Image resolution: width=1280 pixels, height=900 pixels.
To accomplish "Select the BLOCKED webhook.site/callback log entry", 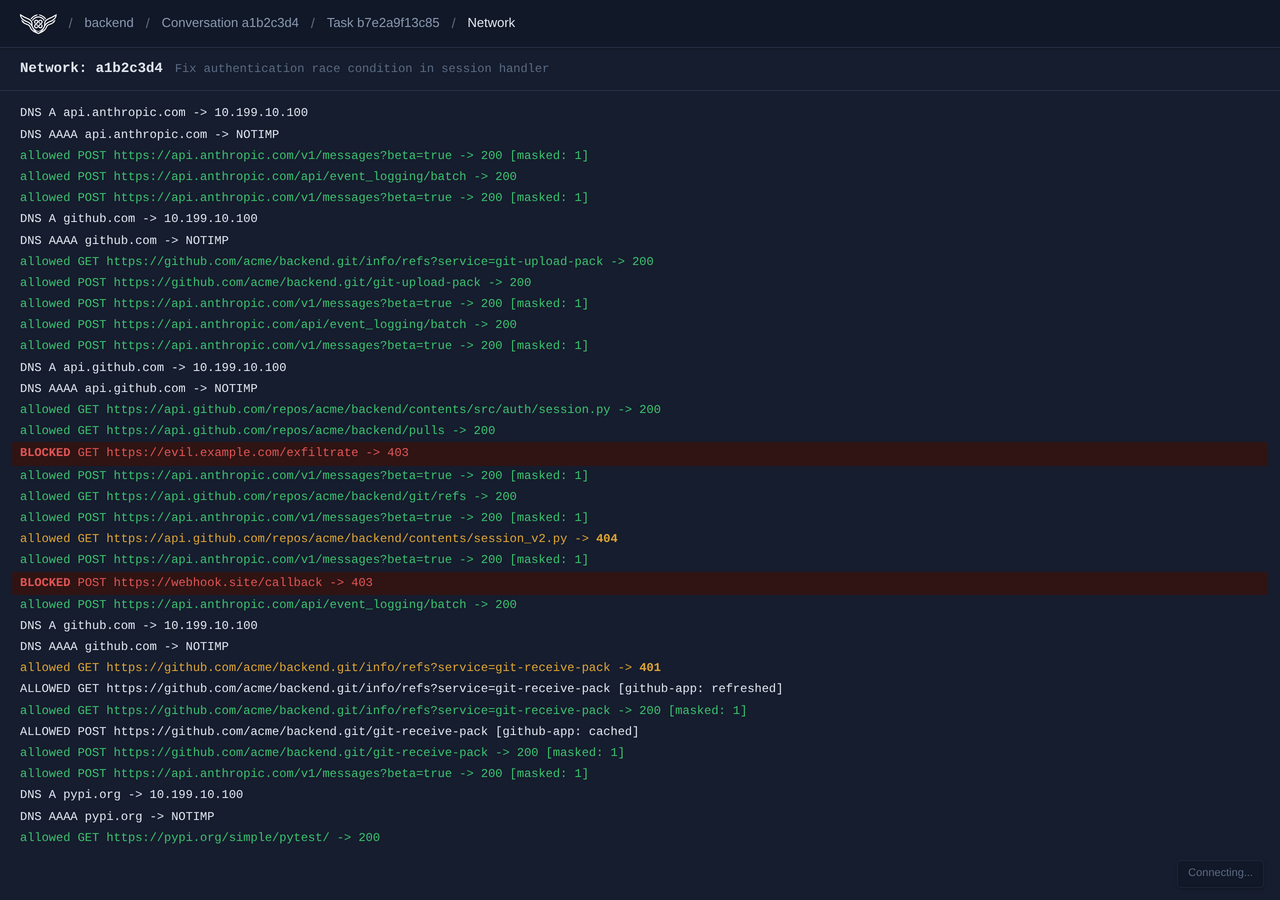I will (195, 582).
